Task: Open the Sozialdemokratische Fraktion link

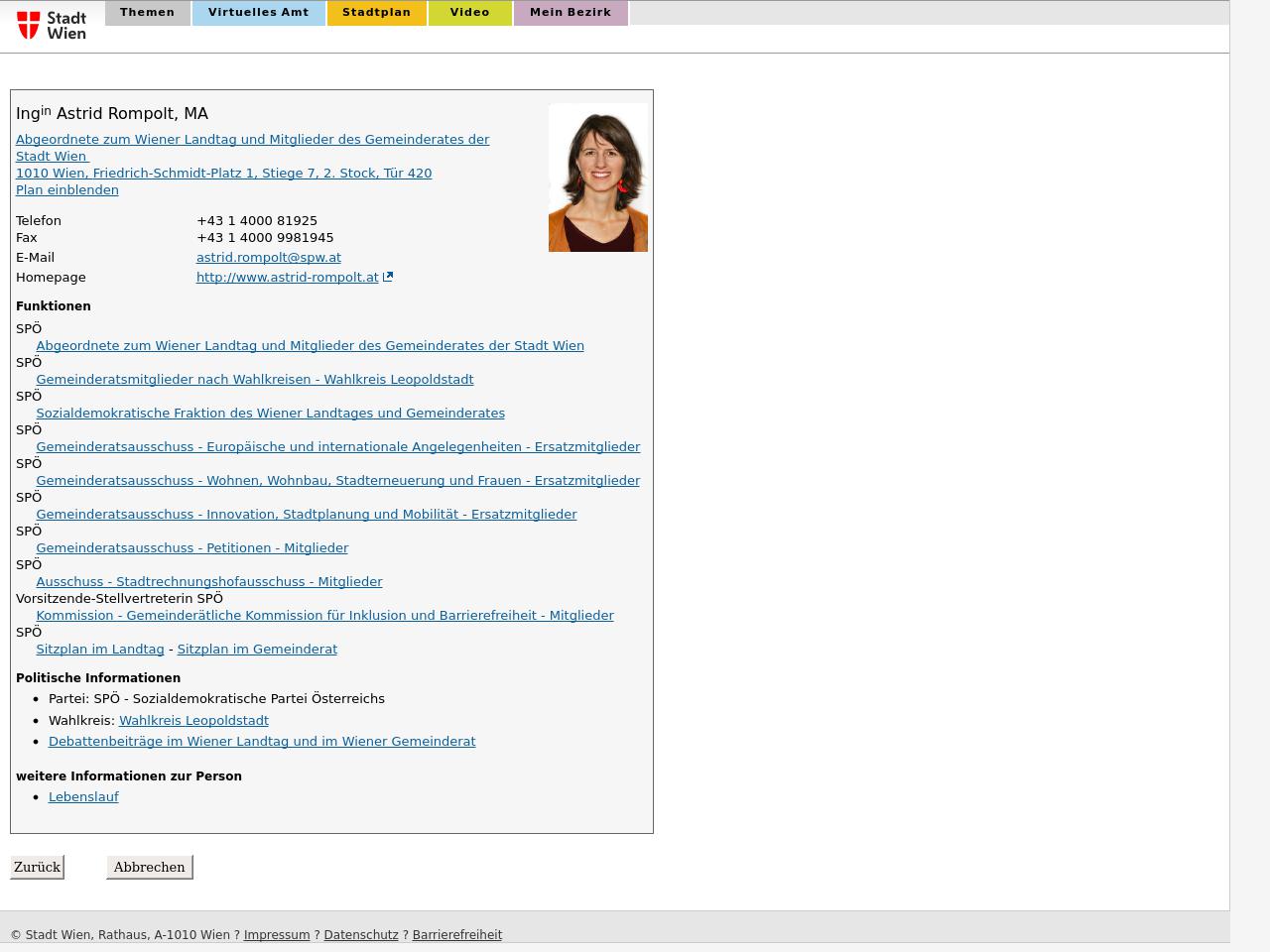Action: click(270, 414)
